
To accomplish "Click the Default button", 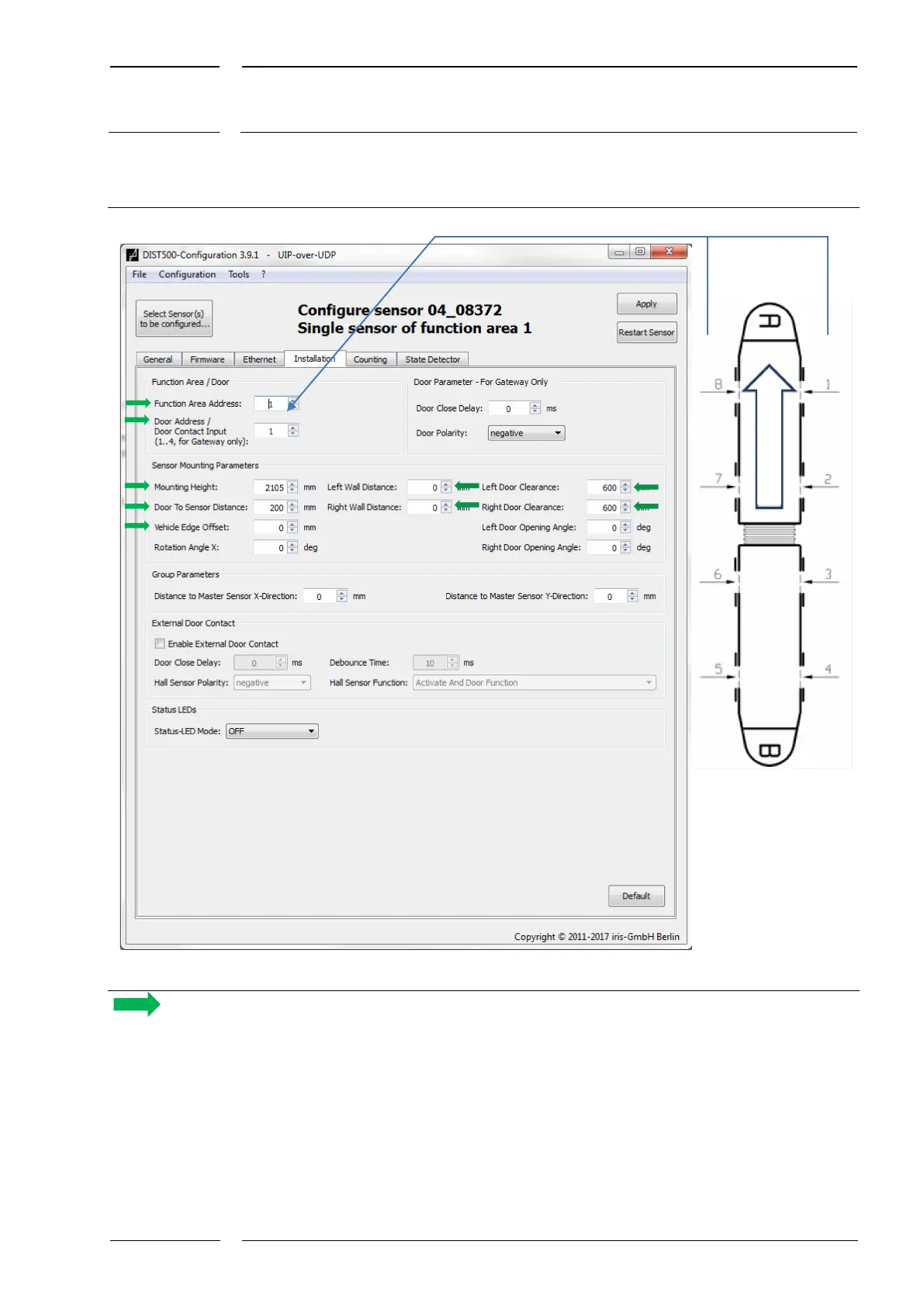I will coord(636,896).
